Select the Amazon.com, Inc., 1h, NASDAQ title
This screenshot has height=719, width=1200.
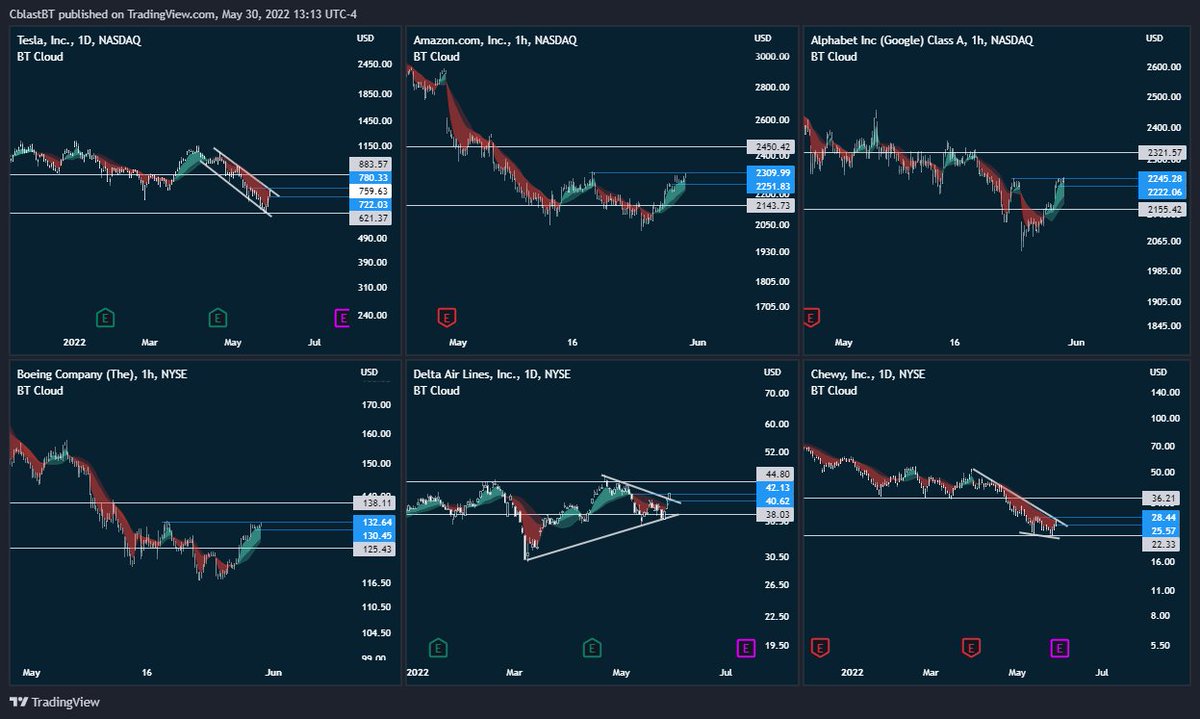tap(494, 40)
